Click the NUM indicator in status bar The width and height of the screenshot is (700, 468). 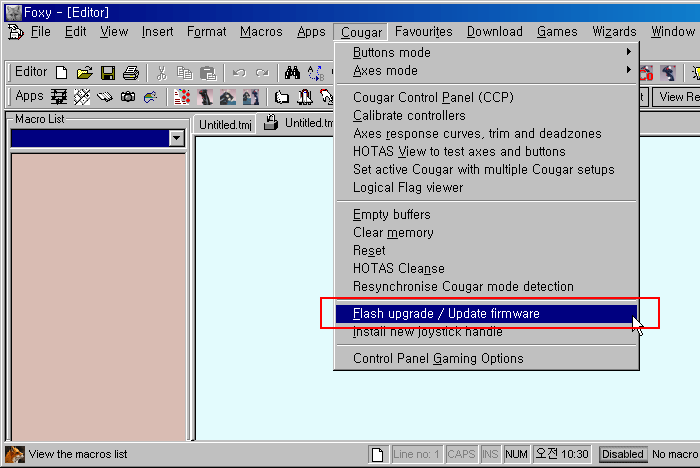(517, 454)
